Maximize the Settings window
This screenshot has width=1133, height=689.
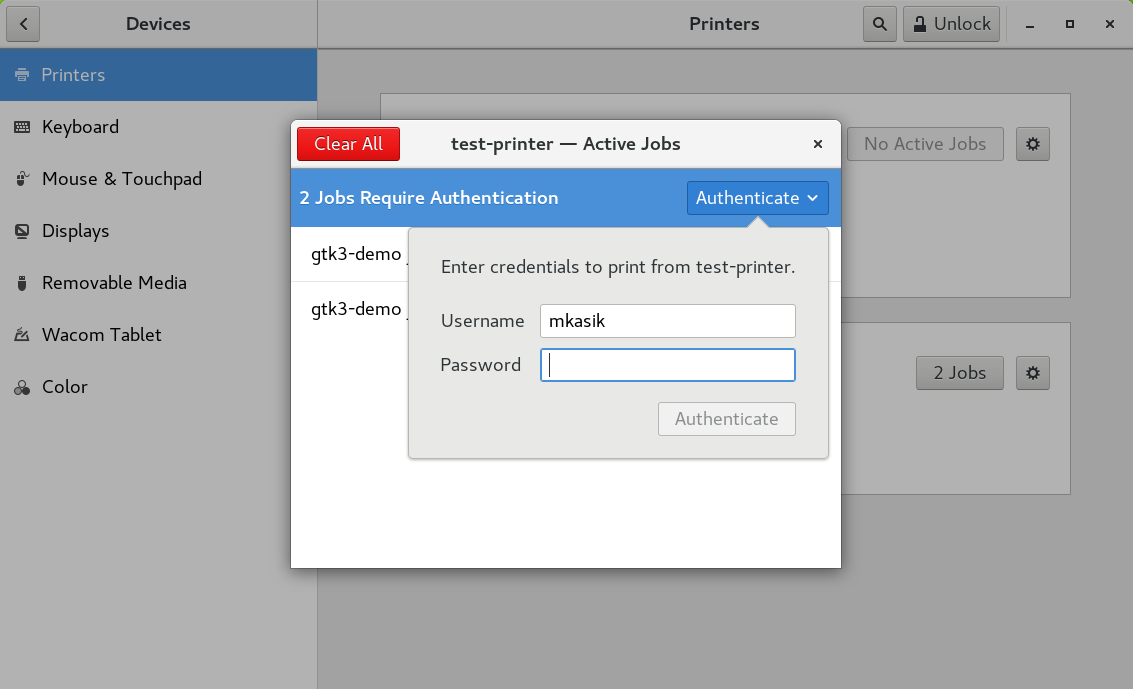click(1069, 24)
